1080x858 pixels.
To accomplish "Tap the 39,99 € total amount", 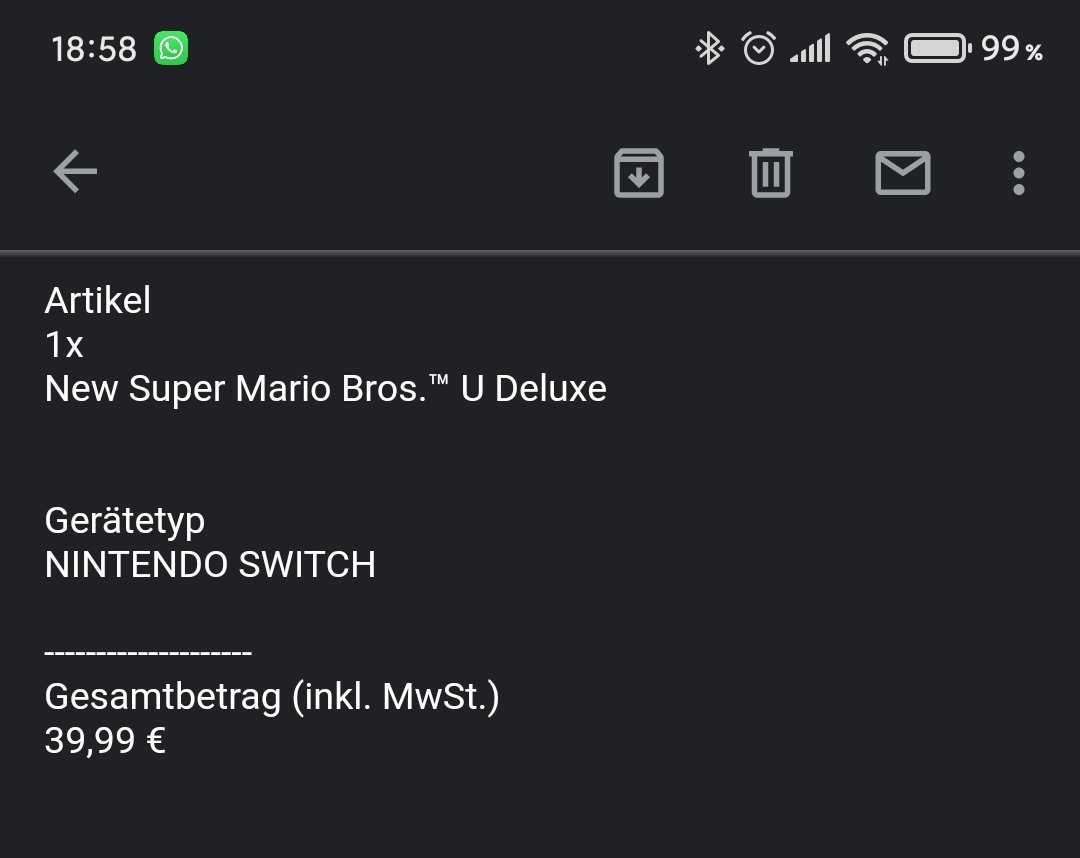I will pos(105,741).
